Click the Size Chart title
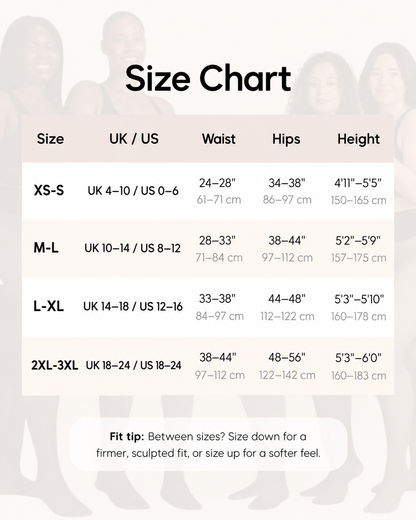This screenshot has height=520, width=416. pos(208,79)
